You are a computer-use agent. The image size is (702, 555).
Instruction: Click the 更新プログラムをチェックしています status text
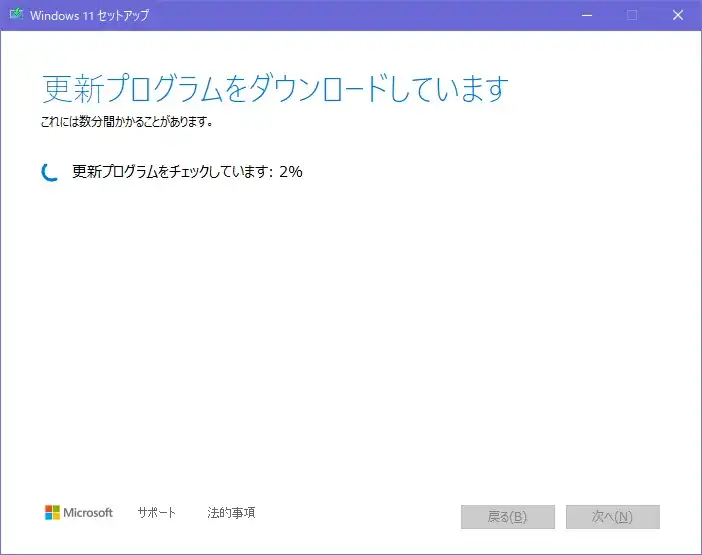point(171,171)
